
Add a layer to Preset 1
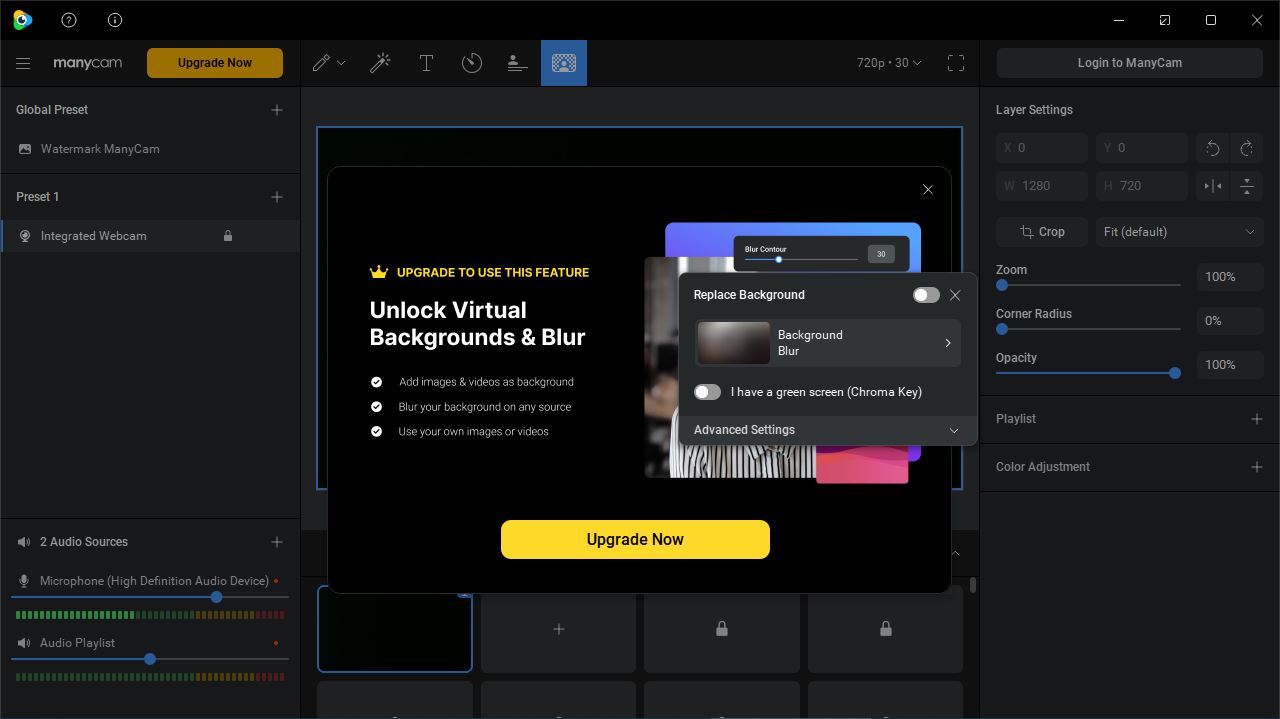(277, 197)
